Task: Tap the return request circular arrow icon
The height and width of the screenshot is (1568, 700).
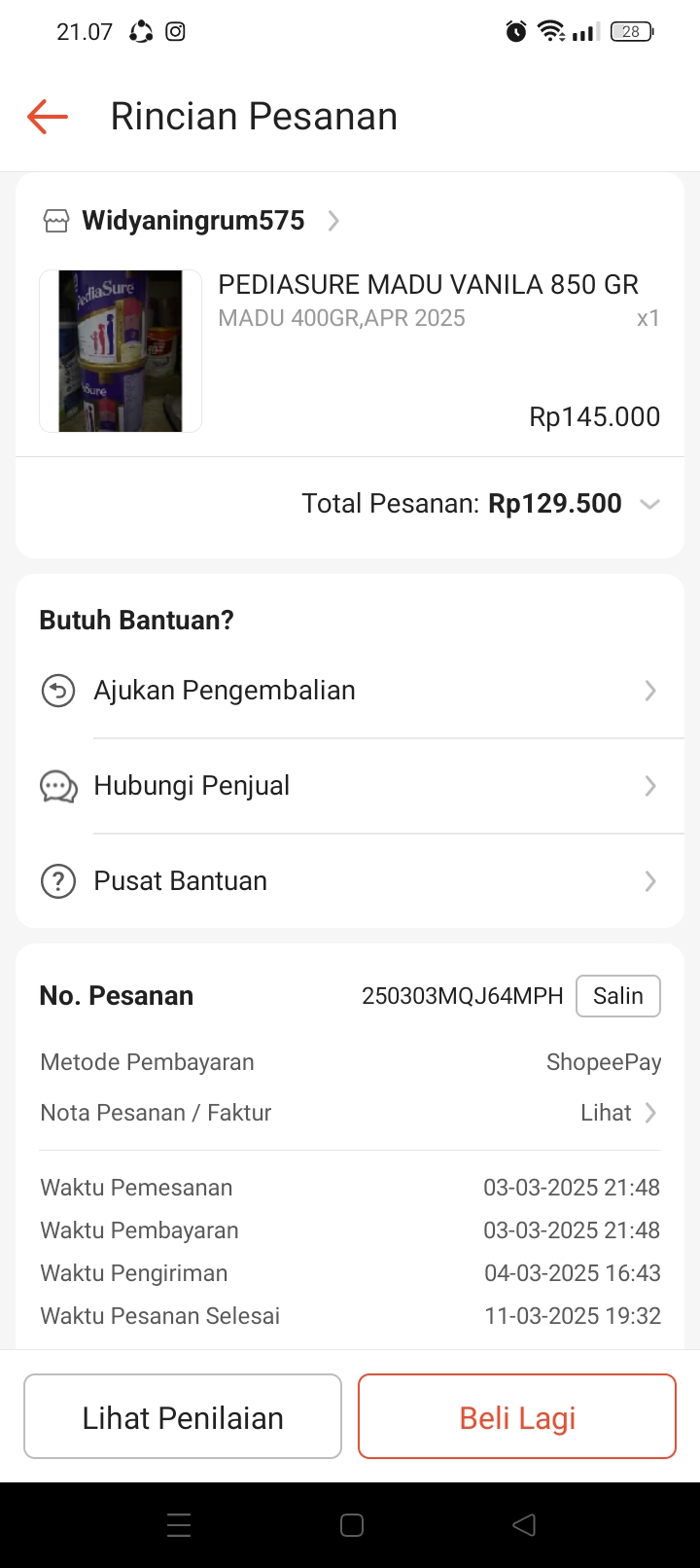Action: coord(58,691)
